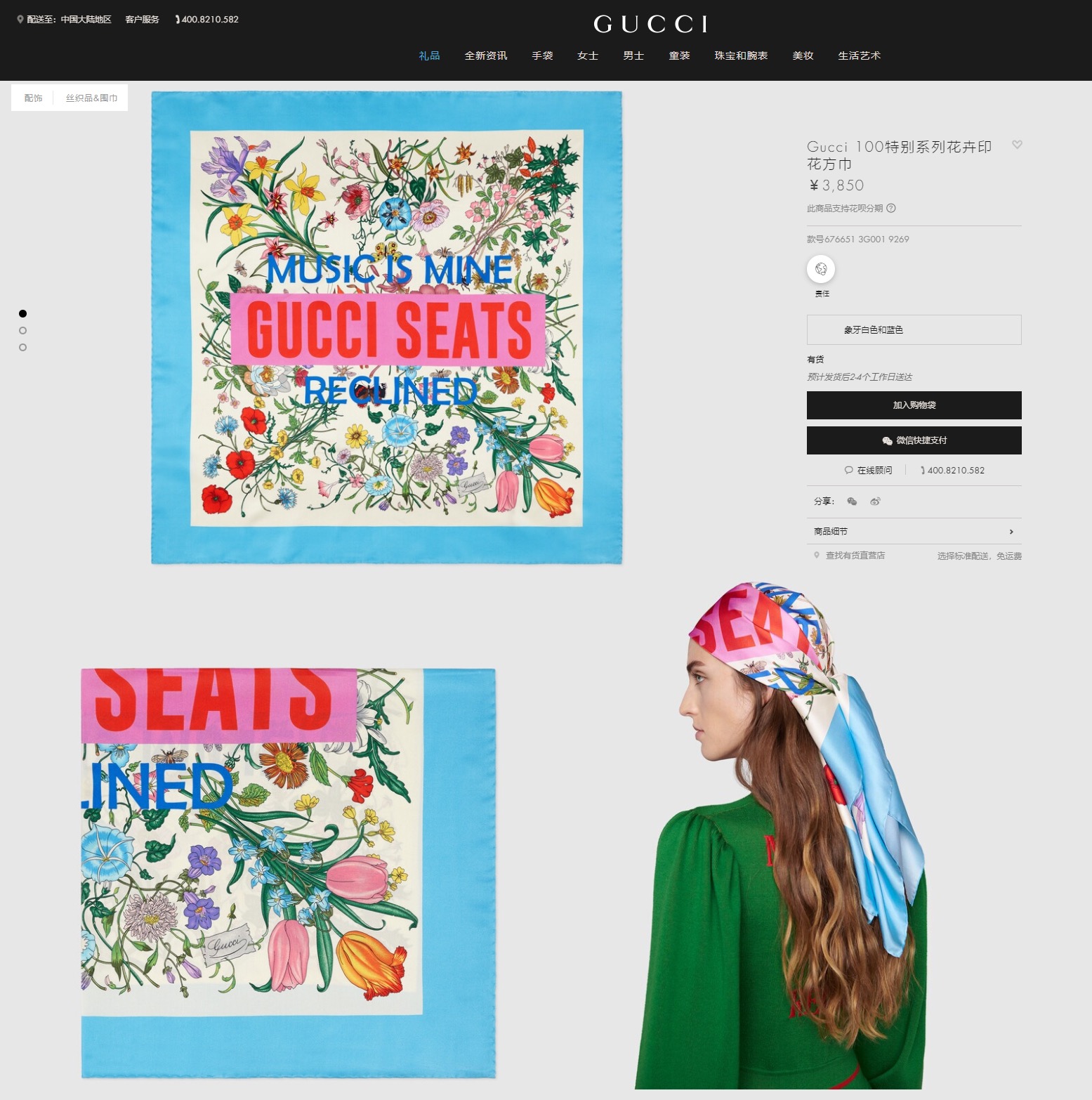Click the 丝织品&围巾 breadcrumb link
Image resolution: width=1092 pixels, height=1100 pixels.
91,98
